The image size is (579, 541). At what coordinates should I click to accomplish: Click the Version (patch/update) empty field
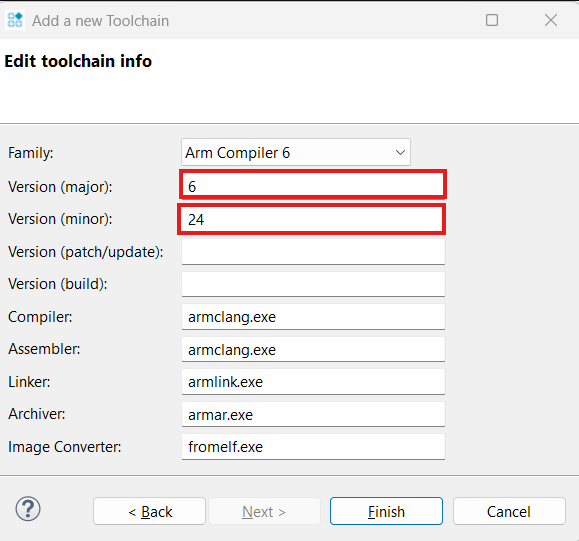pos(313,251)
